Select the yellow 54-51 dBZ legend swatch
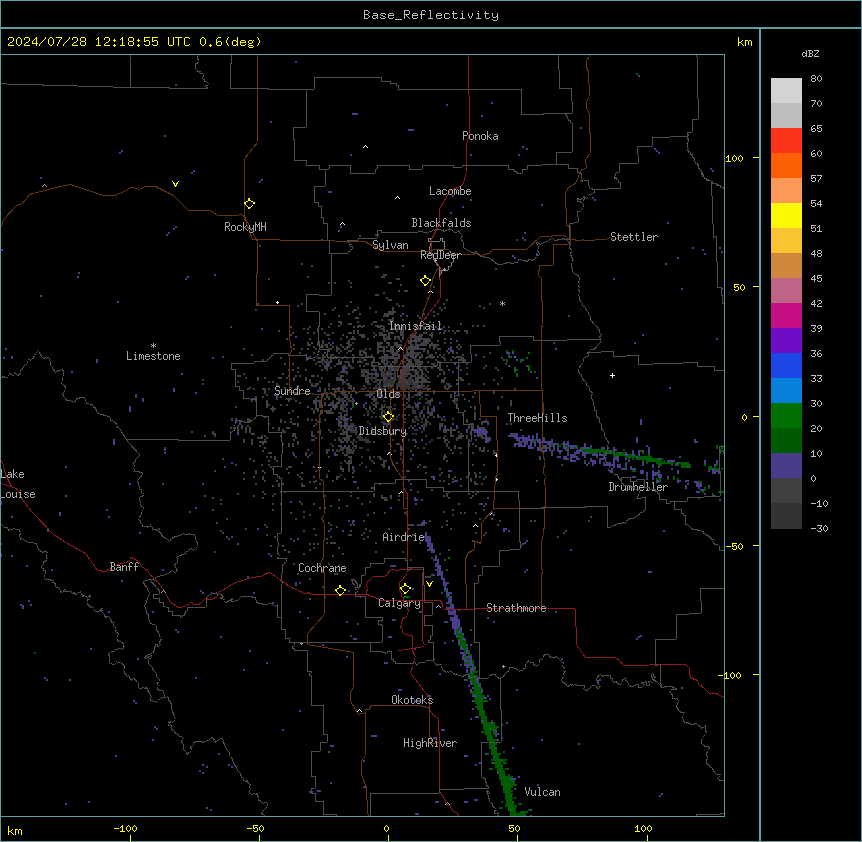862x842 pixels. click(786, 215)
